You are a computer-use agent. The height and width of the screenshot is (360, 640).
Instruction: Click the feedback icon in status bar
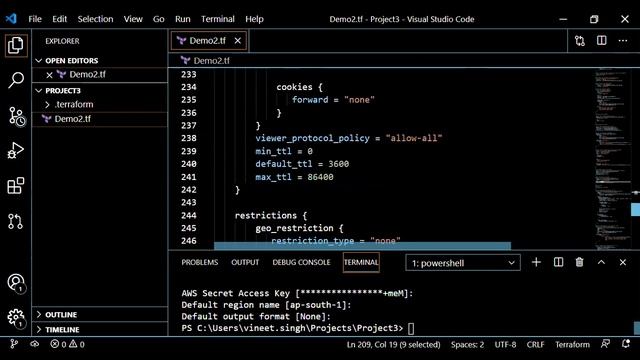(605, 344)
